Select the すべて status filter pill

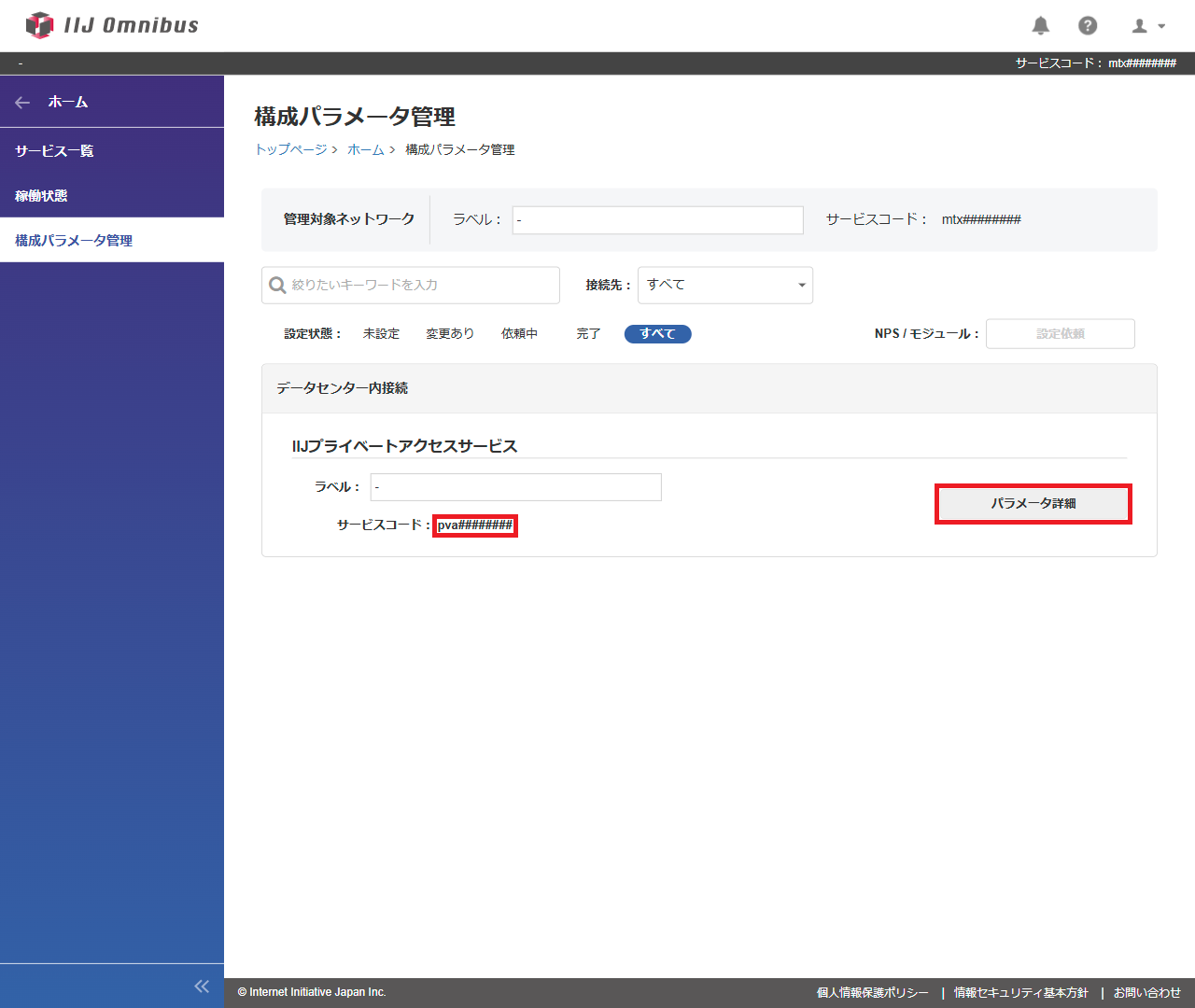[657, 334]
